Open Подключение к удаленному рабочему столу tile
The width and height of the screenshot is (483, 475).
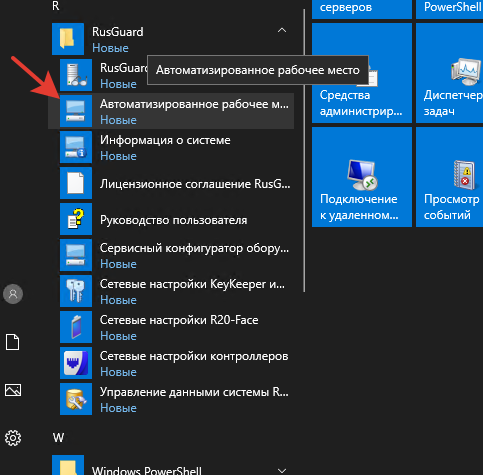[x=362, y=177]
